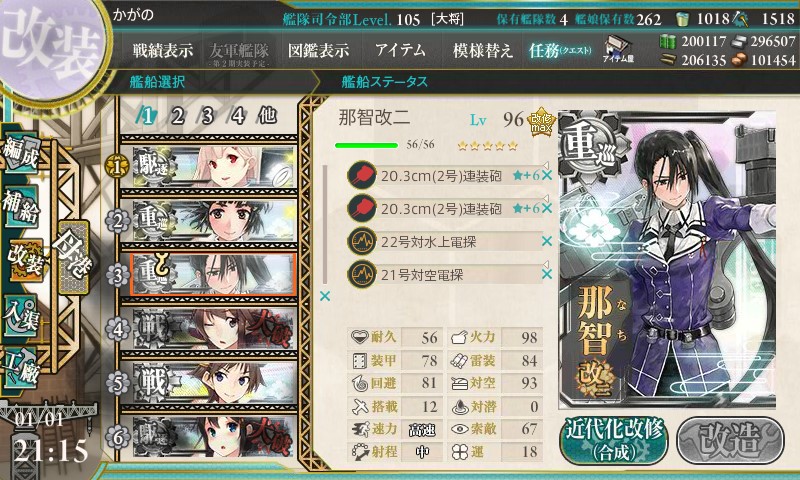Select the 他 other ships tab
The width and height of the screenshot is (800, 480).
click(x=267, y=116)
